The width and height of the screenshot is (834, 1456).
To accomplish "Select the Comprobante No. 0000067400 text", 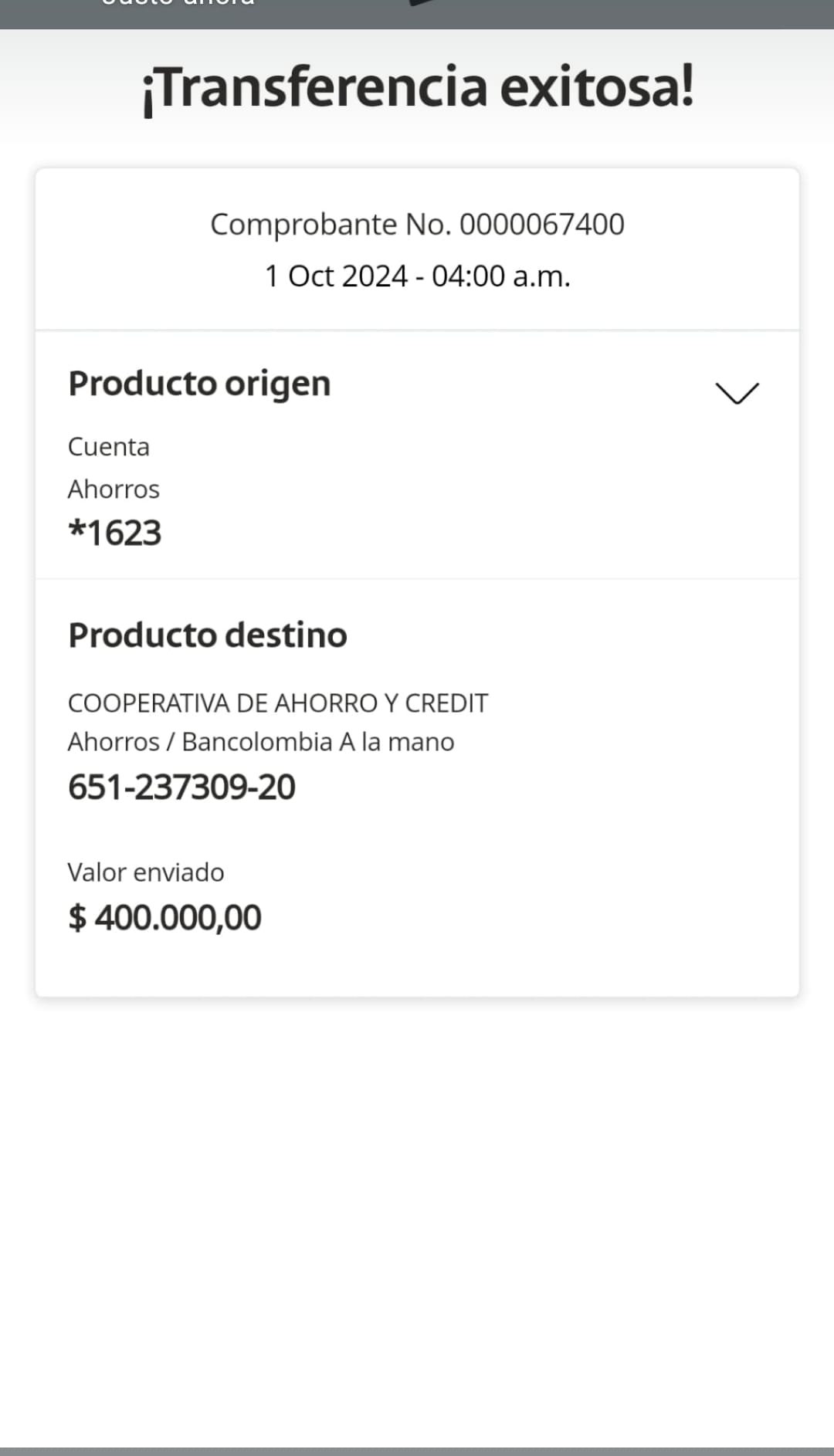I will pyautogui.click(x=417, y=225).
